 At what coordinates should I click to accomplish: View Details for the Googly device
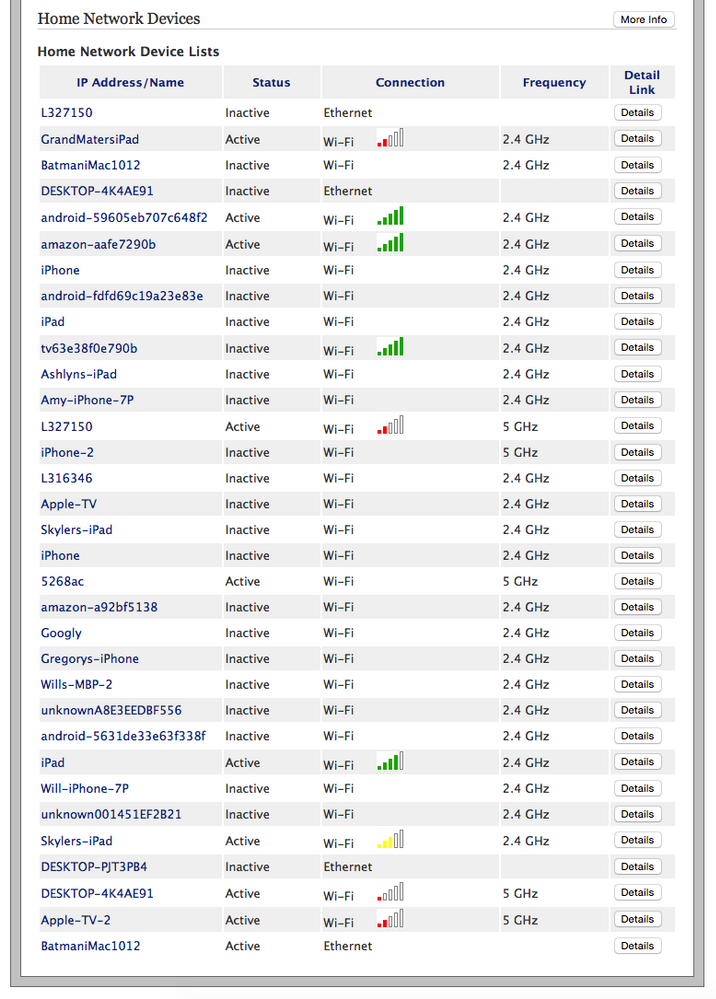637,633
